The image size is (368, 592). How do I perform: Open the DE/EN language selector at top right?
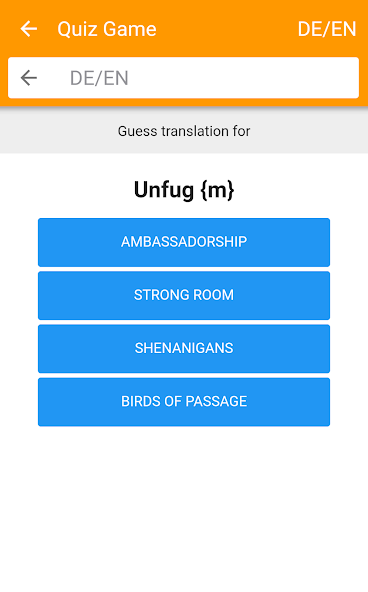pyautogui.click(x=326, y=29)
